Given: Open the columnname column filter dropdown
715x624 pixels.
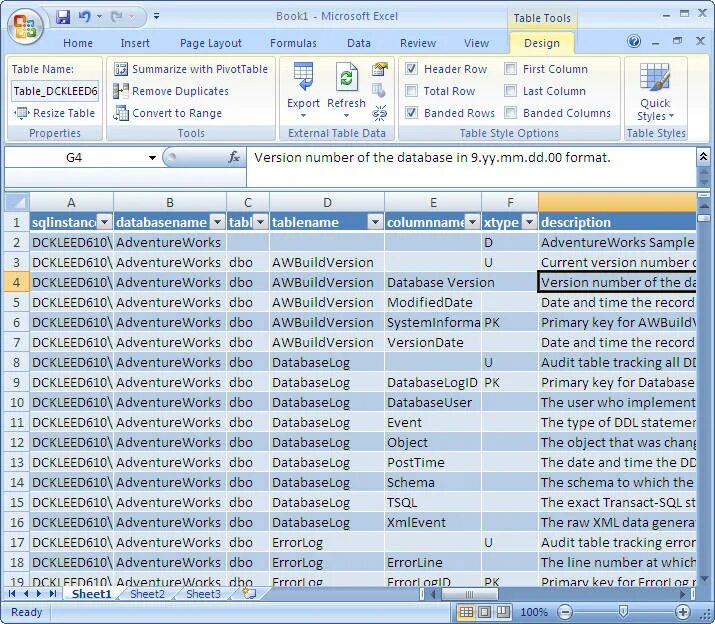Looking at the screenshot, I should 472,222.
